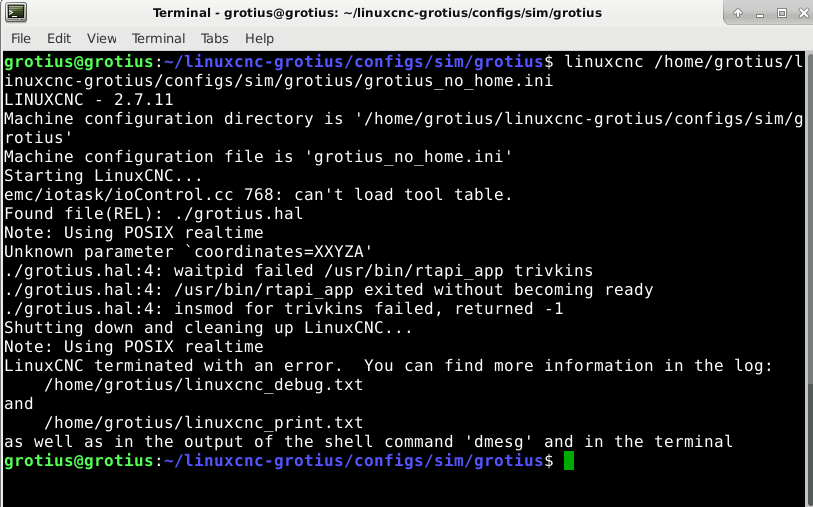Open the File menu
This screenshot has height=507, width=813.
(21, 38)
